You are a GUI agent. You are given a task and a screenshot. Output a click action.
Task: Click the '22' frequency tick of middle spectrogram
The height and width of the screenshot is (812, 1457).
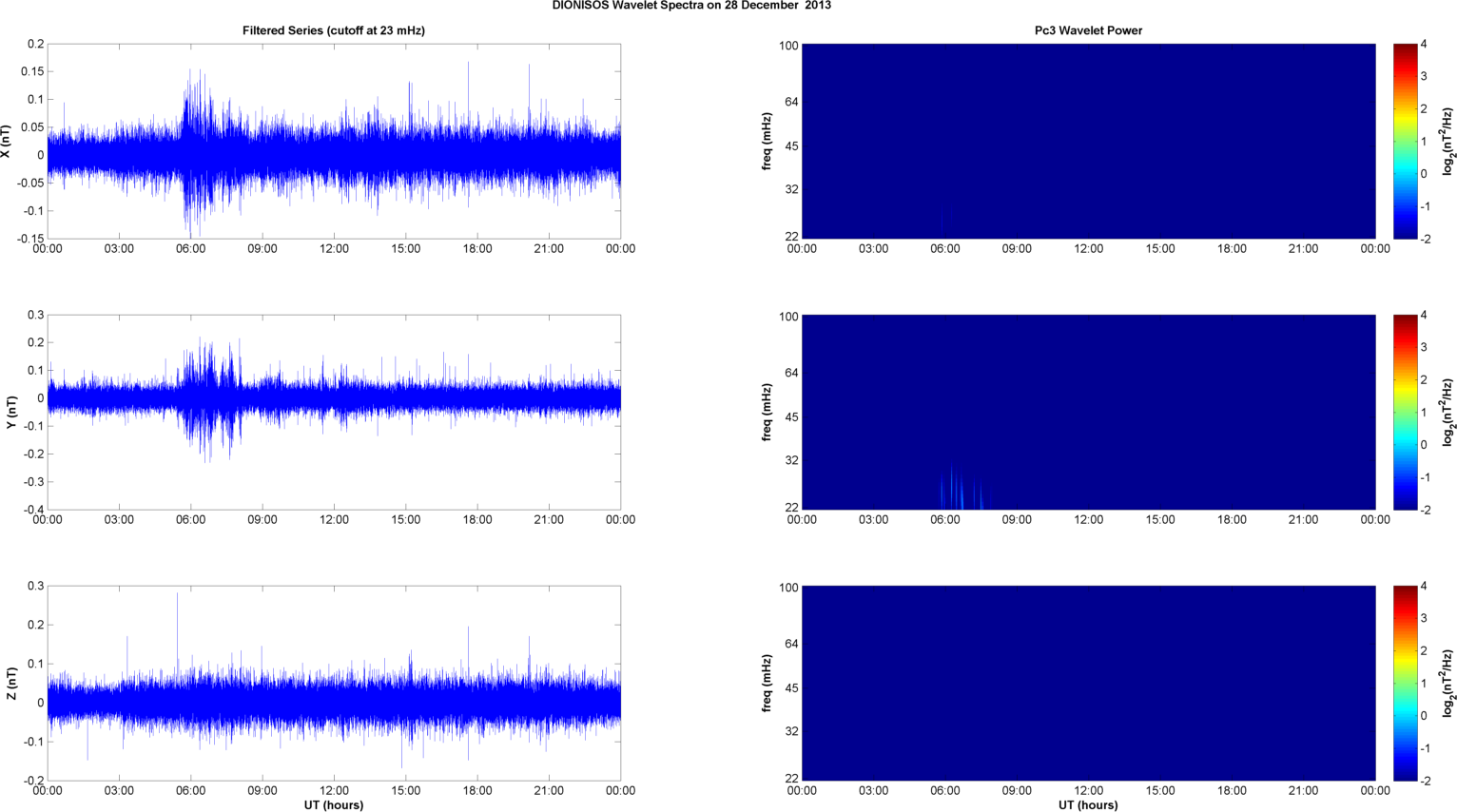point(791,508)
